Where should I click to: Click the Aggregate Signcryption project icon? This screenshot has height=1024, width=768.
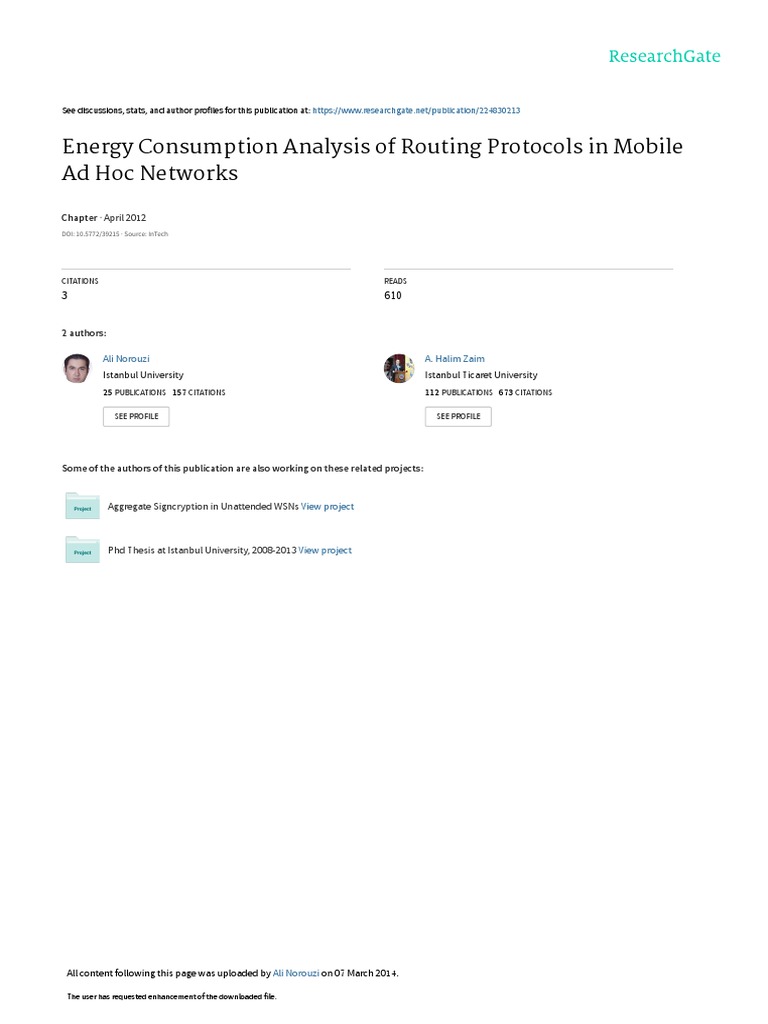82,506
